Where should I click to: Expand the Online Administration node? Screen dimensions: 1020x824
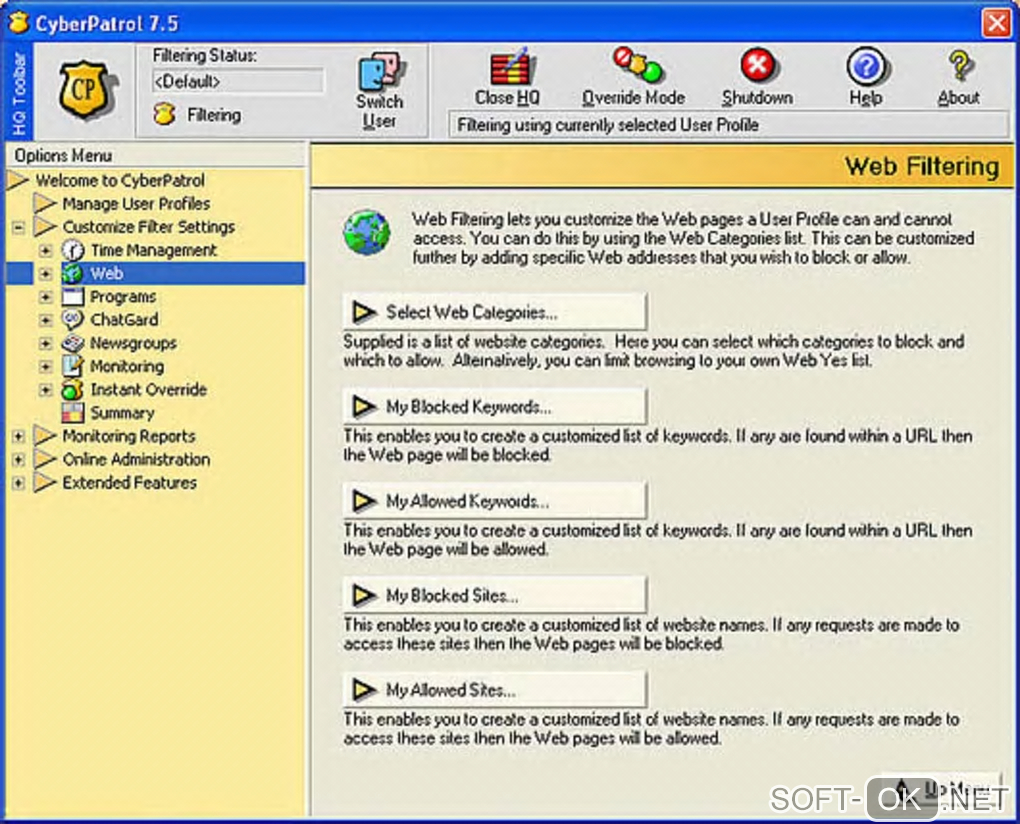click(19, 460)
